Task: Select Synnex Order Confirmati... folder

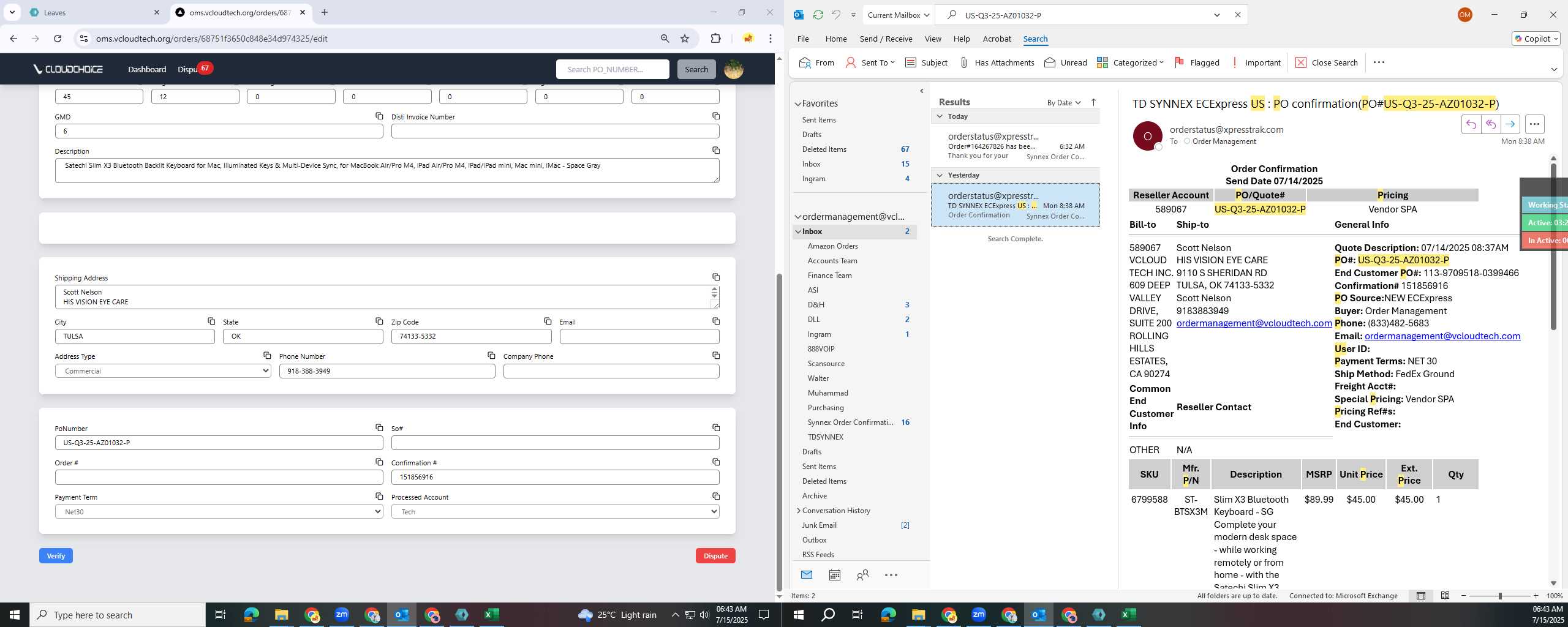Action: coord(856,422)
